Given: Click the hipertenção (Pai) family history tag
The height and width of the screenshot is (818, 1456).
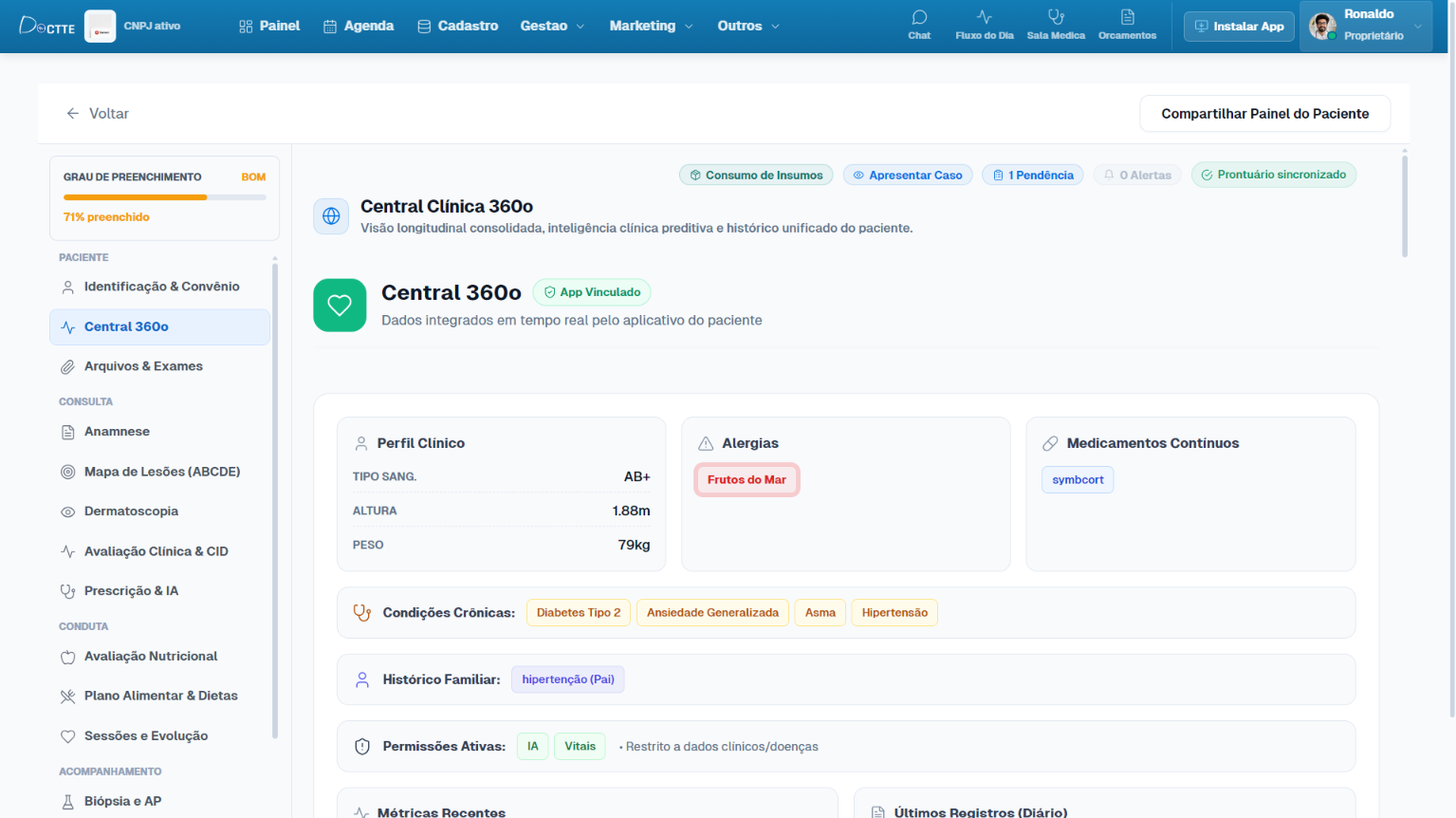Looking at the screenshot, I should (568, 679).
